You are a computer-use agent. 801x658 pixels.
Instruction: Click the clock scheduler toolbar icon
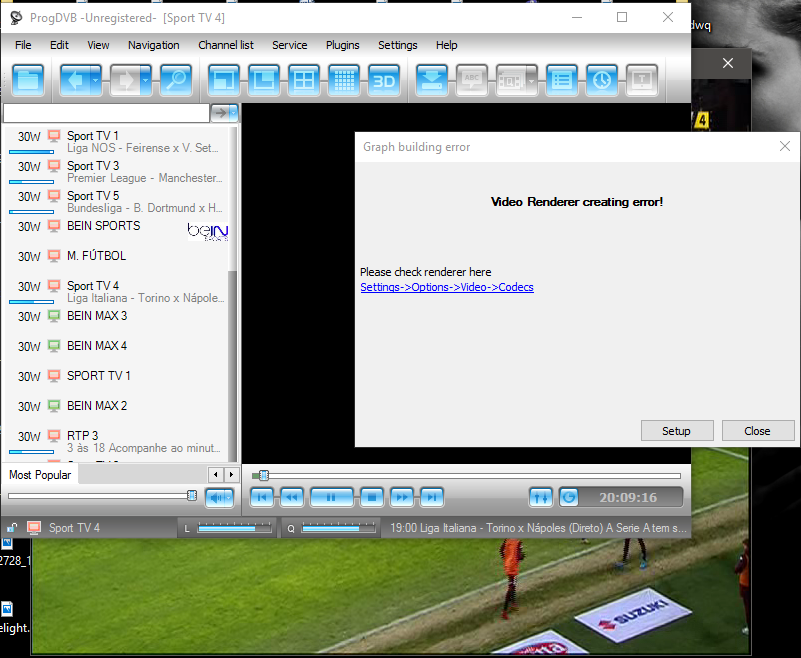tap(602, 80)
